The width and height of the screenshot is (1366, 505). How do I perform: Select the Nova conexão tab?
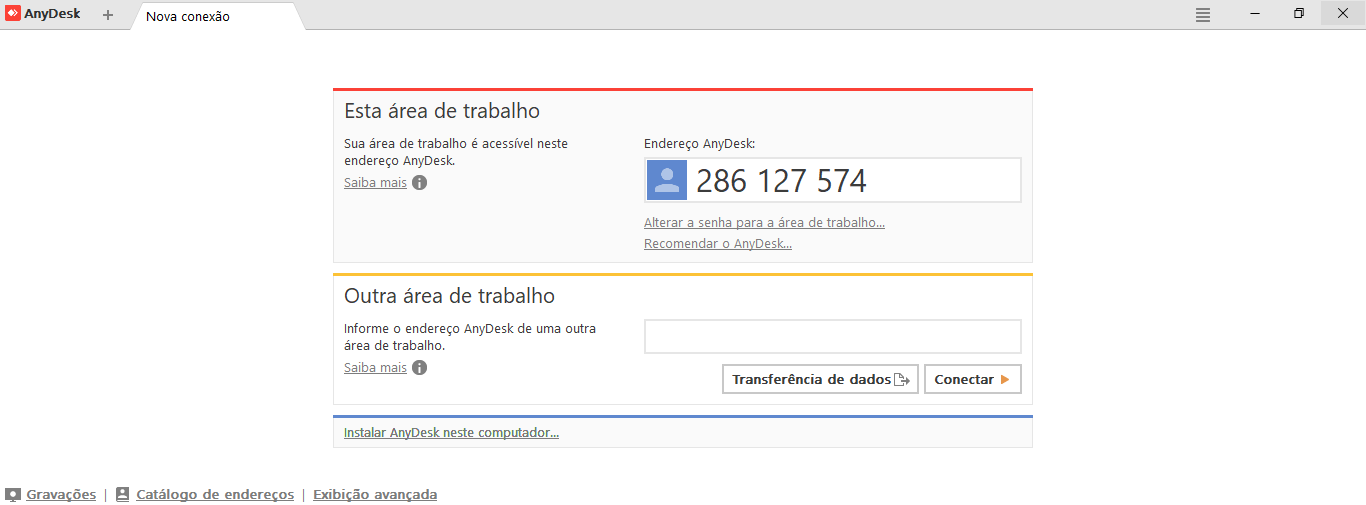coord(188,16)
